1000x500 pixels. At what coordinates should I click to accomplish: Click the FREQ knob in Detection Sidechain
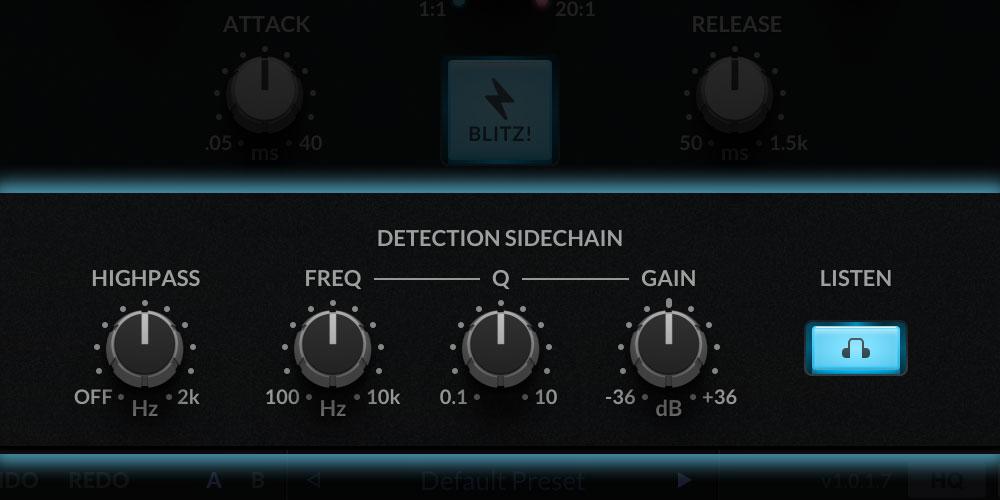pos(332,347)
